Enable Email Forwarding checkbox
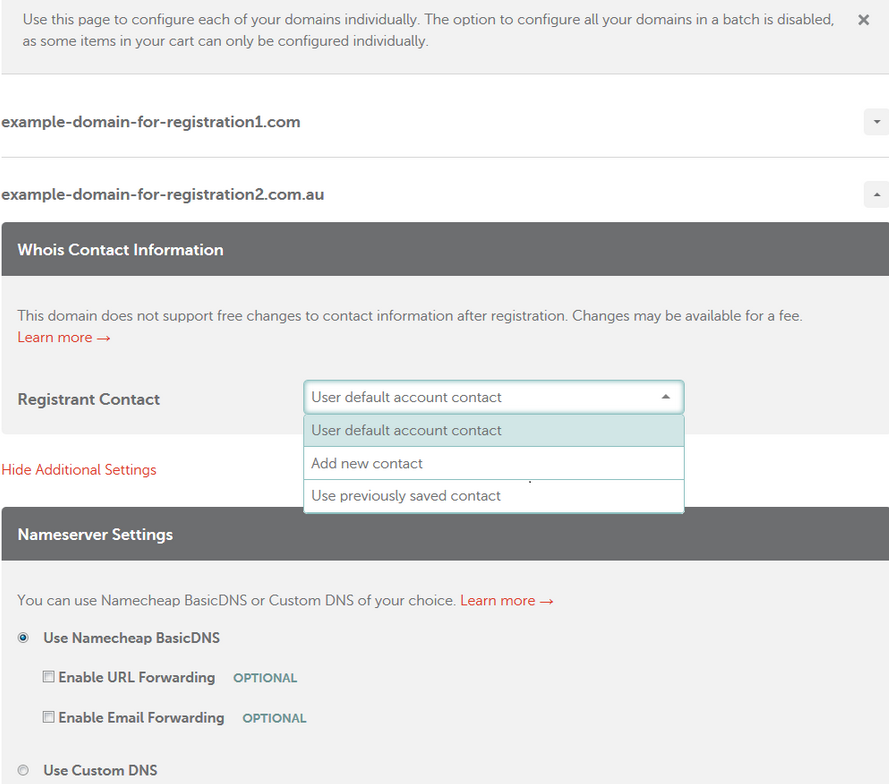Image resolution: width=889 pixels, height=784 pixels. coord(48,717)
